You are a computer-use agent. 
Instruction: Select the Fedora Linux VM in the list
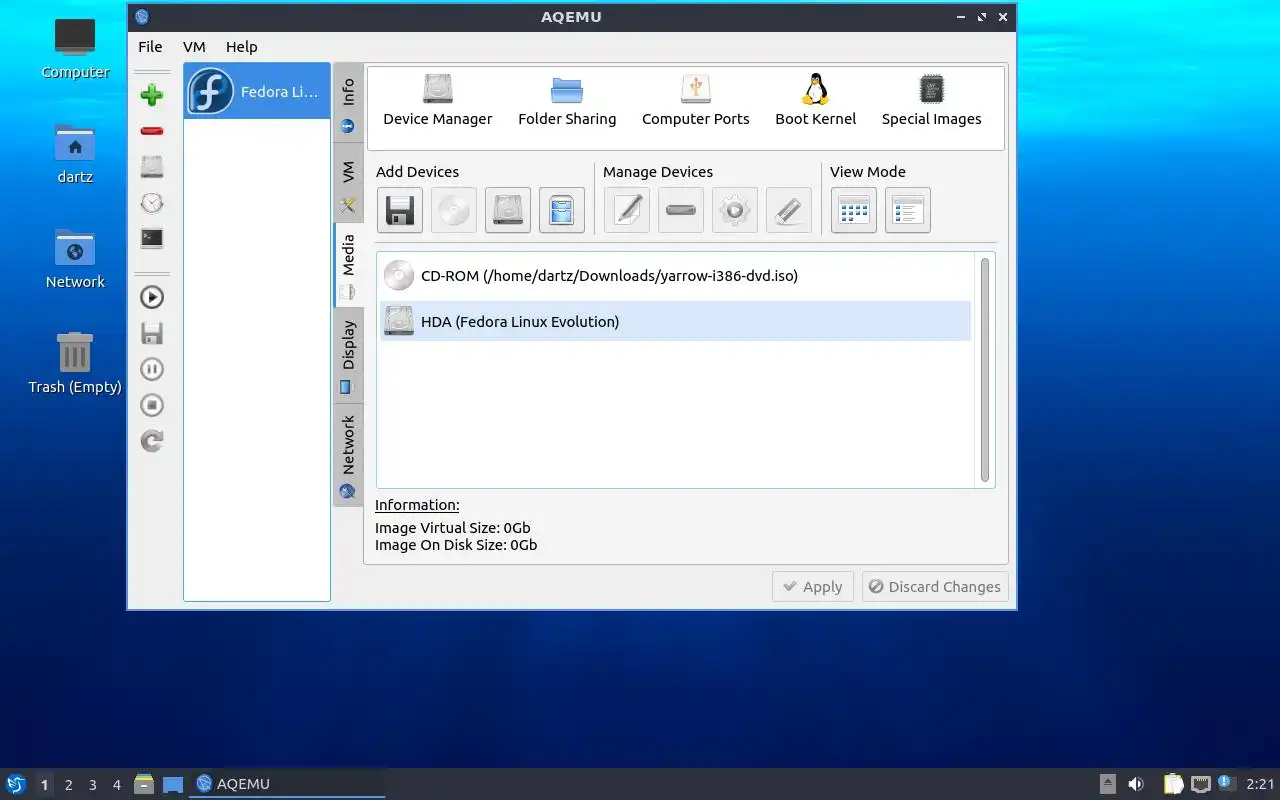click(x=257, y=91)
